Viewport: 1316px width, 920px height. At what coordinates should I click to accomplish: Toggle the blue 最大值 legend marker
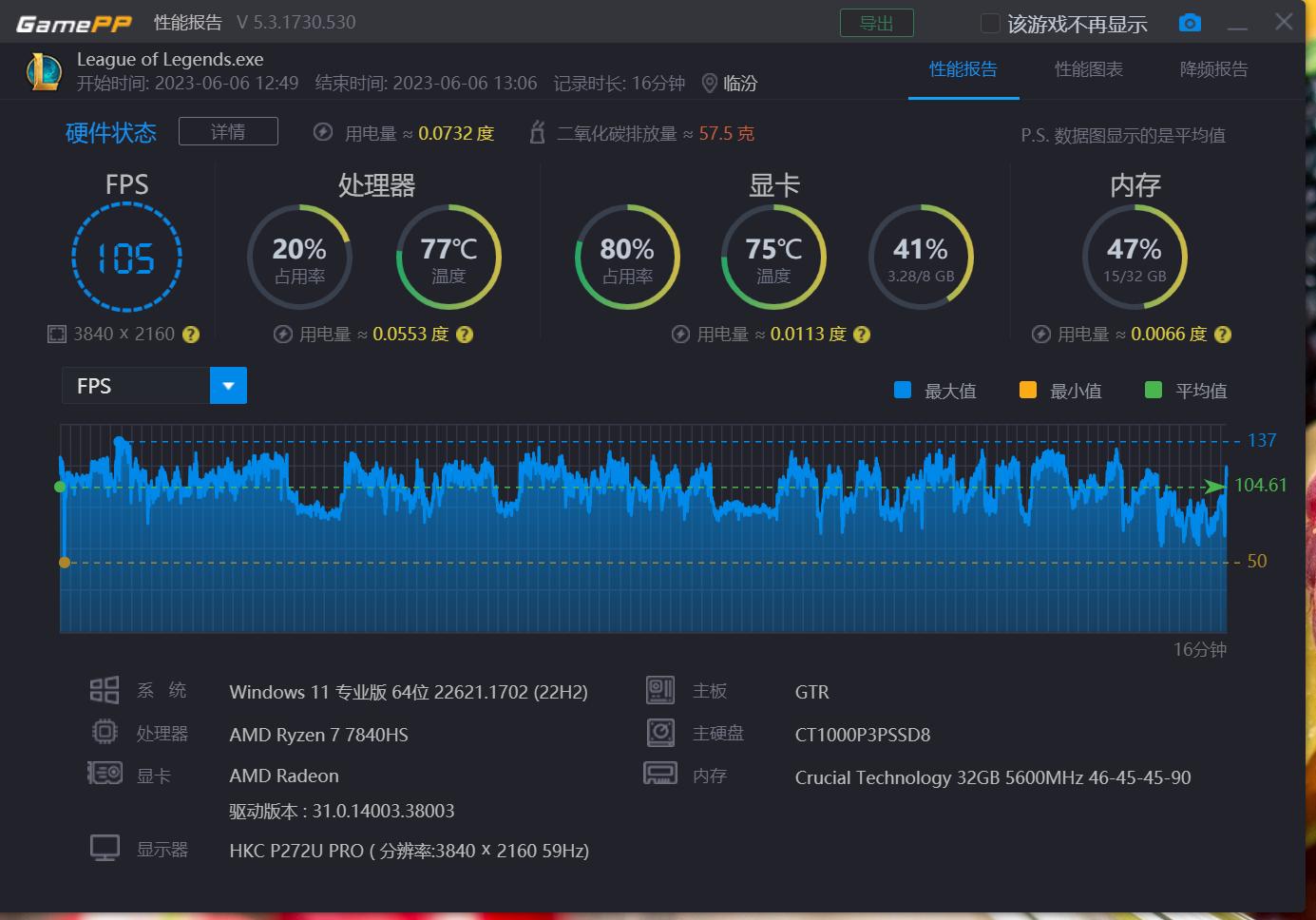(x=901, y=390)
